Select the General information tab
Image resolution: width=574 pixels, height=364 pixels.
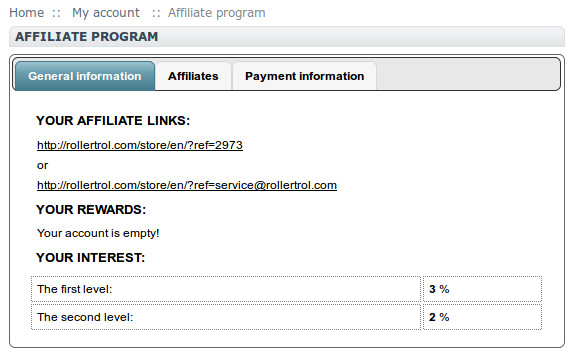[85, 76]
